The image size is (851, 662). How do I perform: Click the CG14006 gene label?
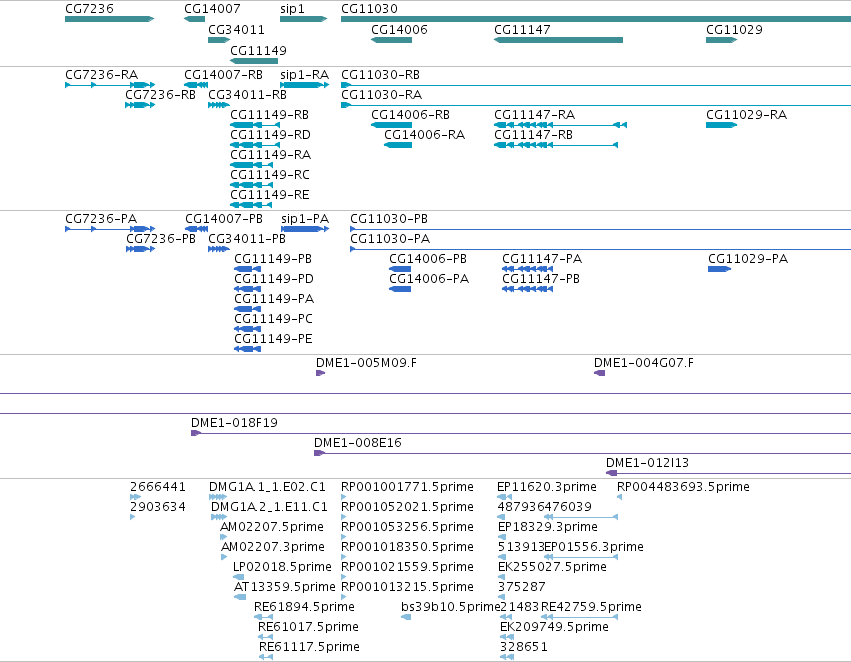[x=399, y=30]
